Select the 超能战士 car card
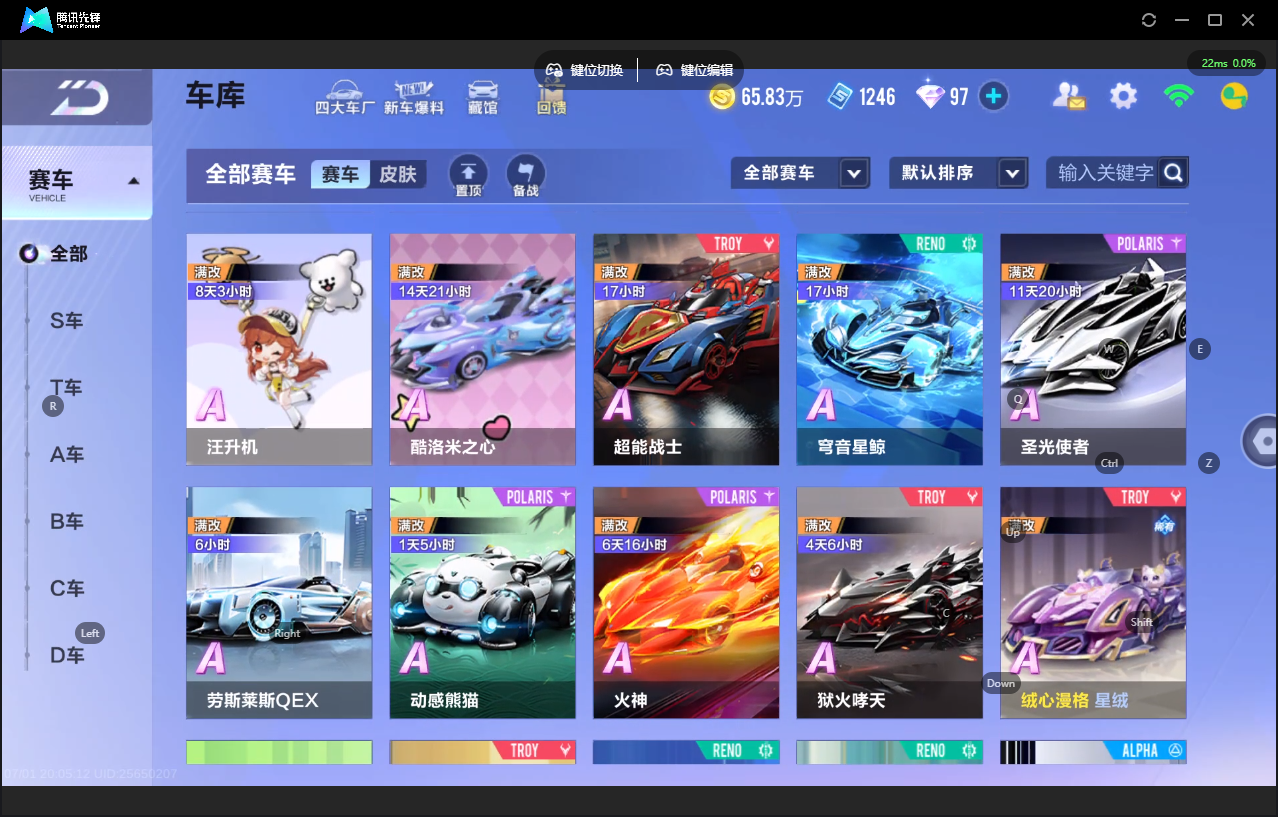1278x817 pixels. click(686, 350)
